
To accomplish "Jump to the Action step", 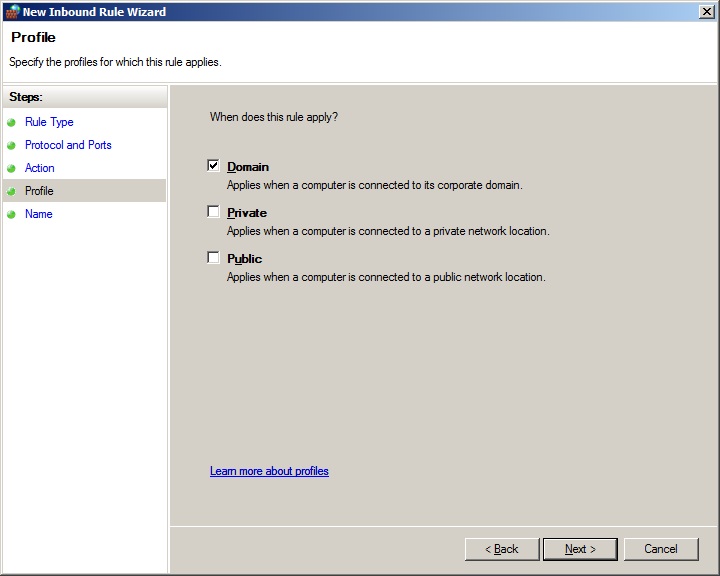I will point(40,168).
